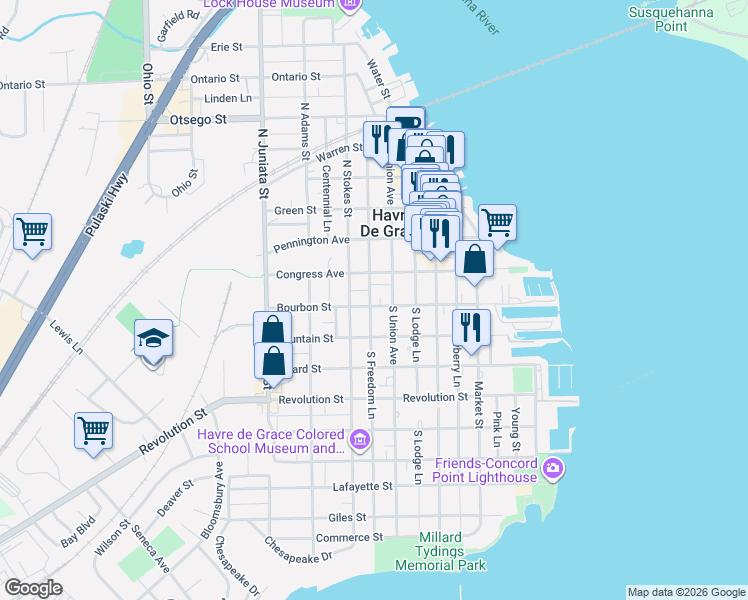
Task: Select the Centennial Ln label
Action: 326,198
